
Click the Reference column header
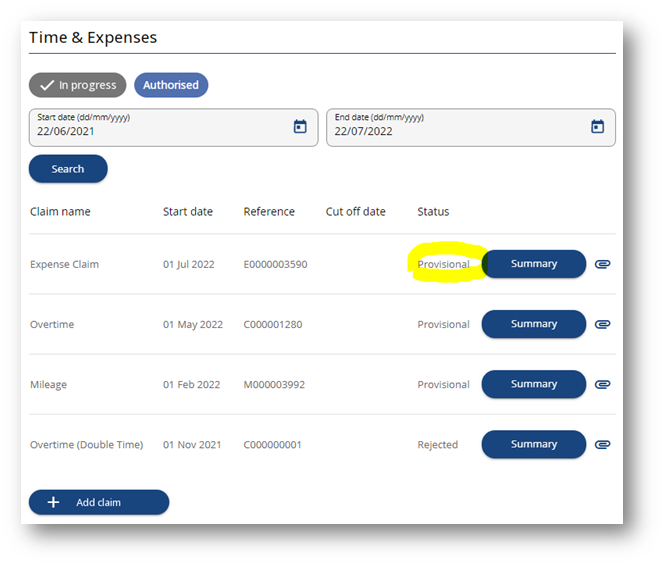click(269, 212)
